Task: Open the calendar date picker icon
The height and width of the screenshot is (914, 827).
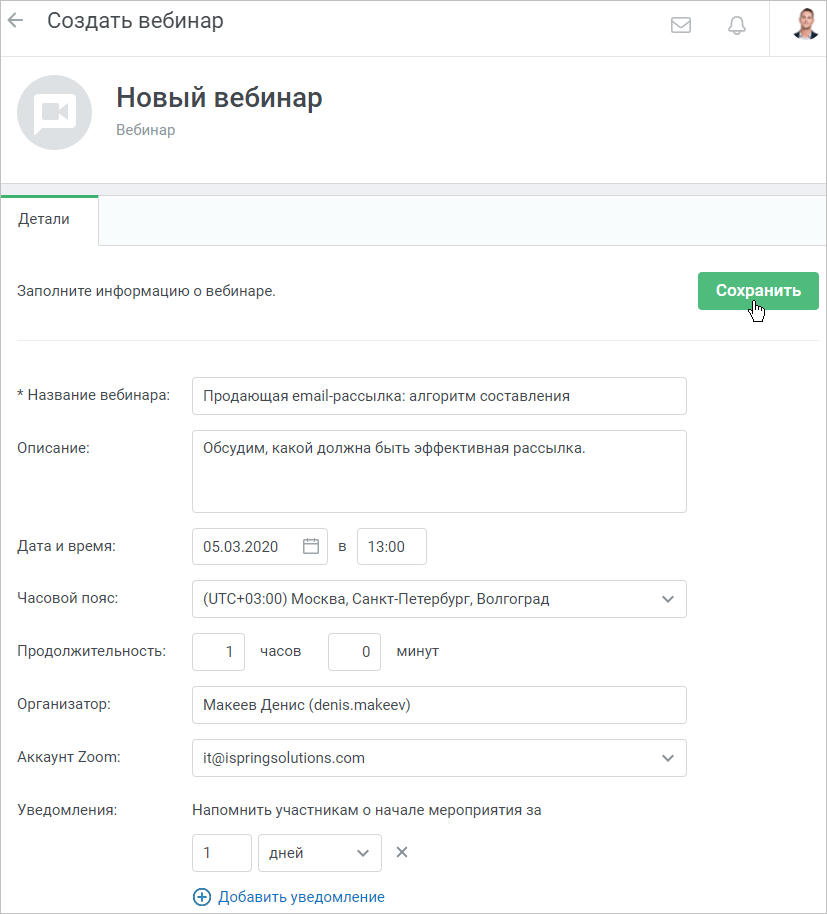Action: pyautogui.click(x=311, y=546)
